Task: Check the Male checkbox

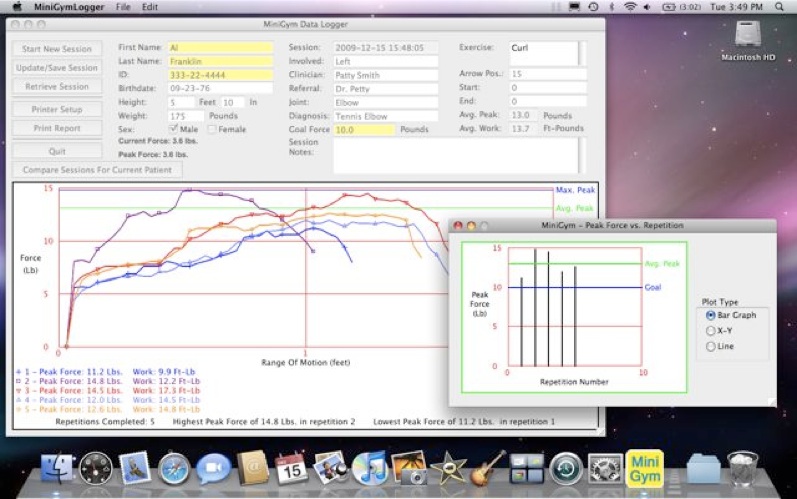Action: [x=173, y=129]
